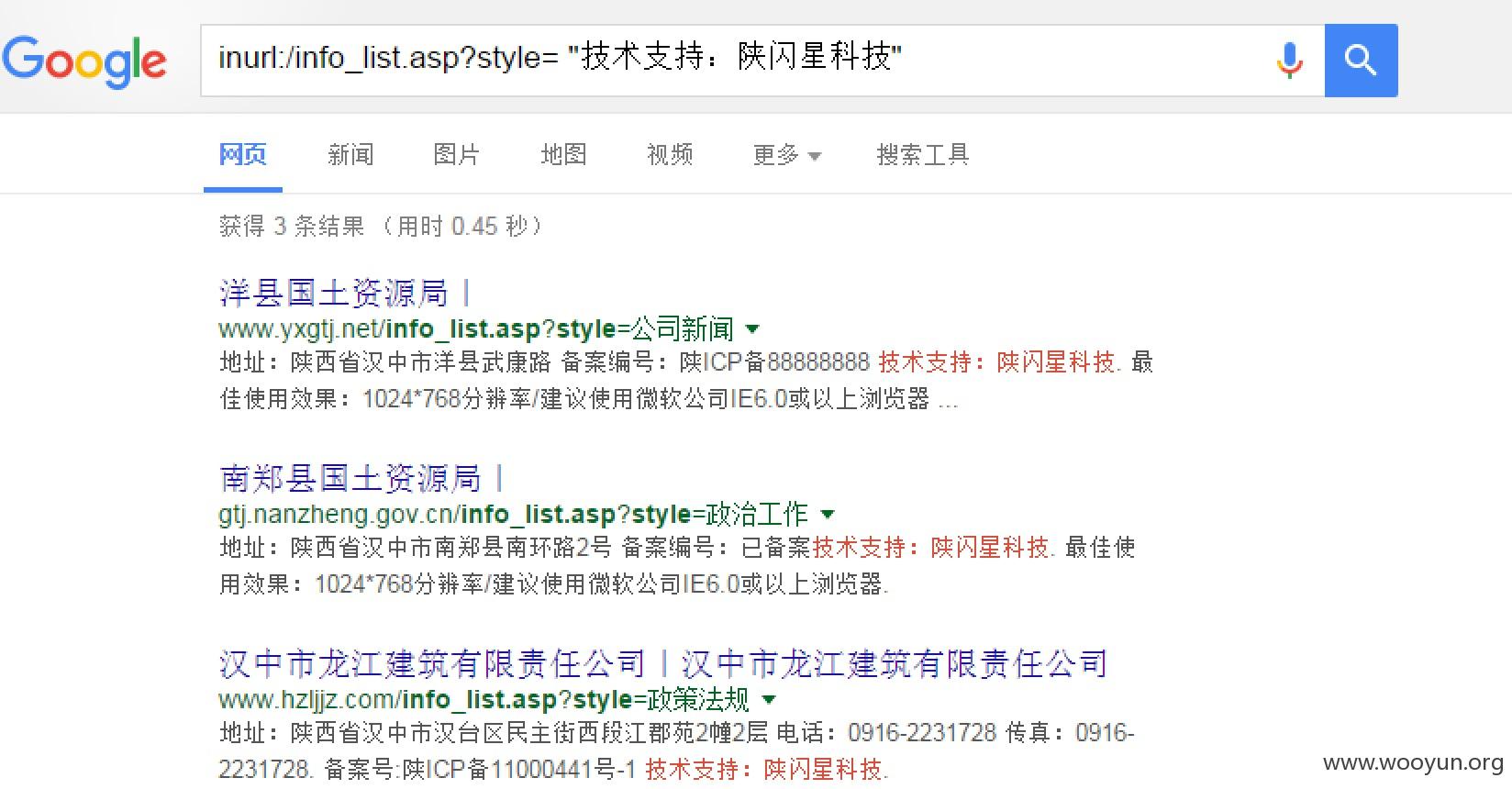Switch to the 新闻 tab
Viewport: 1512px width, 789px height.
click(x=350, y=154)
